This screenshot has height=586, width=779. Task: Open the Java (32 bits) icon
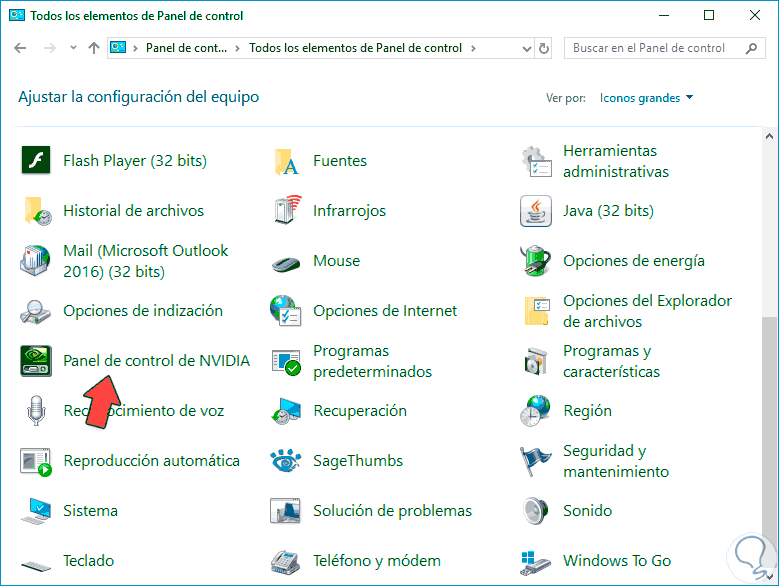536,211
